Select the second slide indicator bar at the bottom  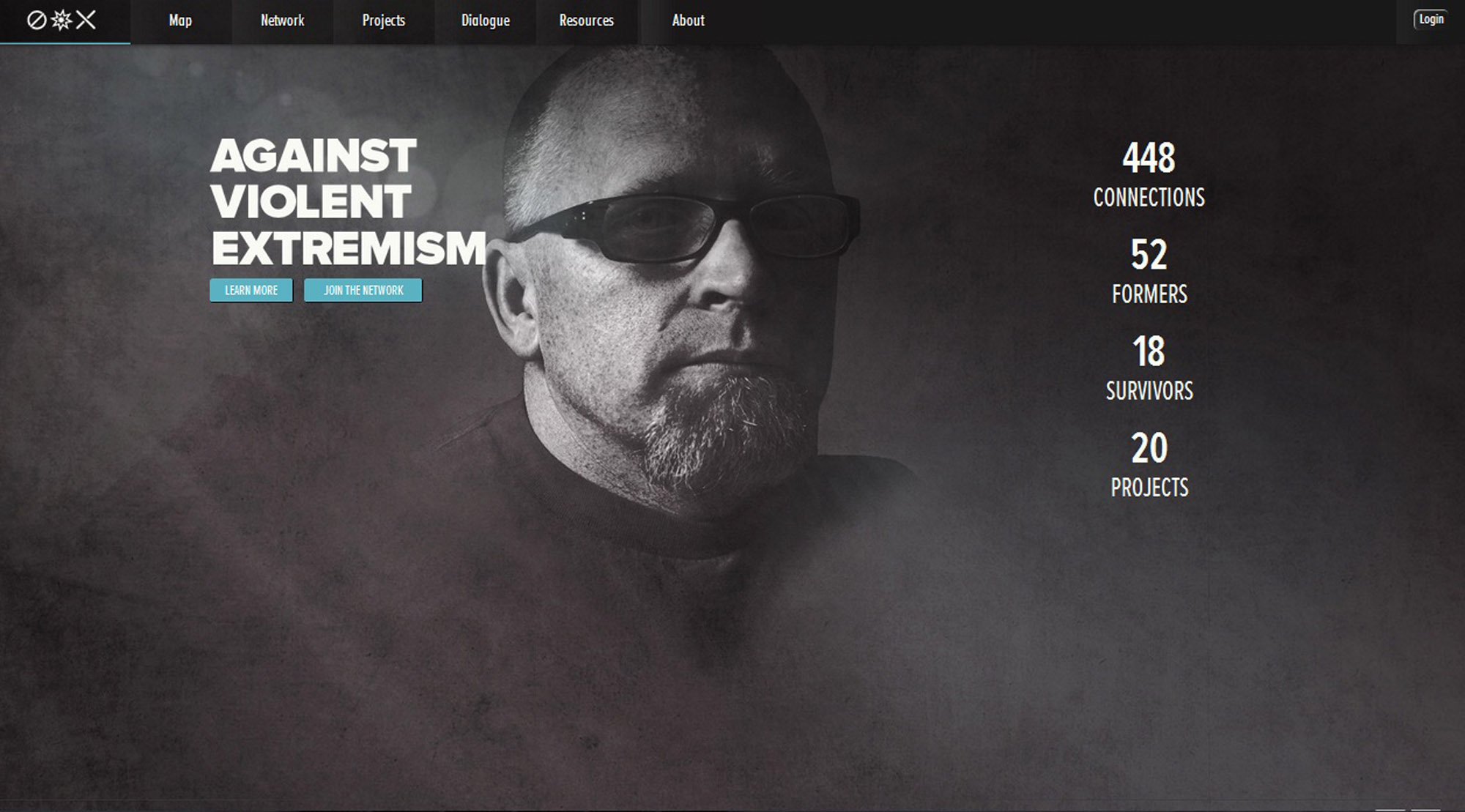(x=1426, y=809)
